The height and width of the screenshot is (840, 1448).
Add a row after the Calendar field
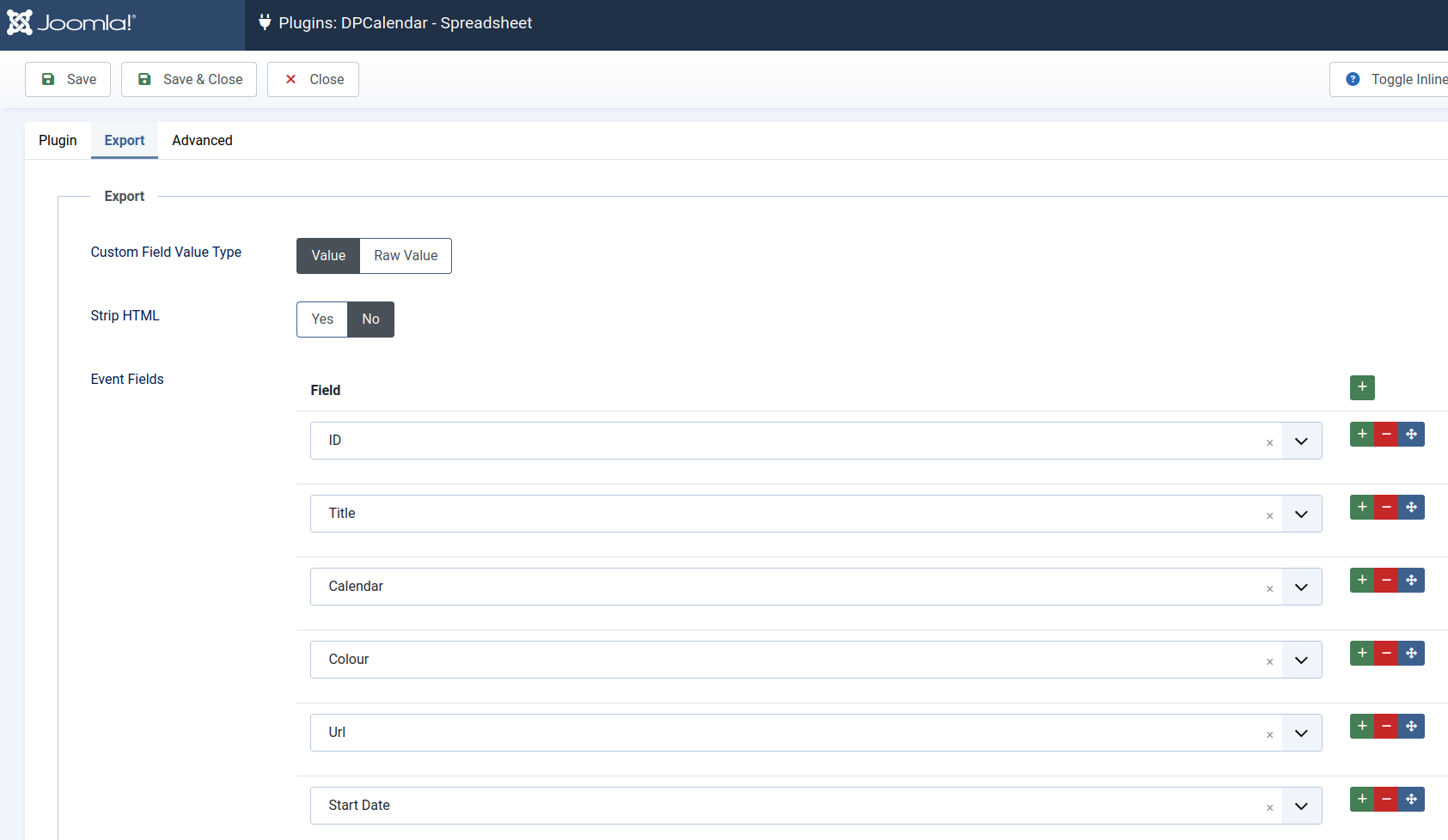point(1362,581)
